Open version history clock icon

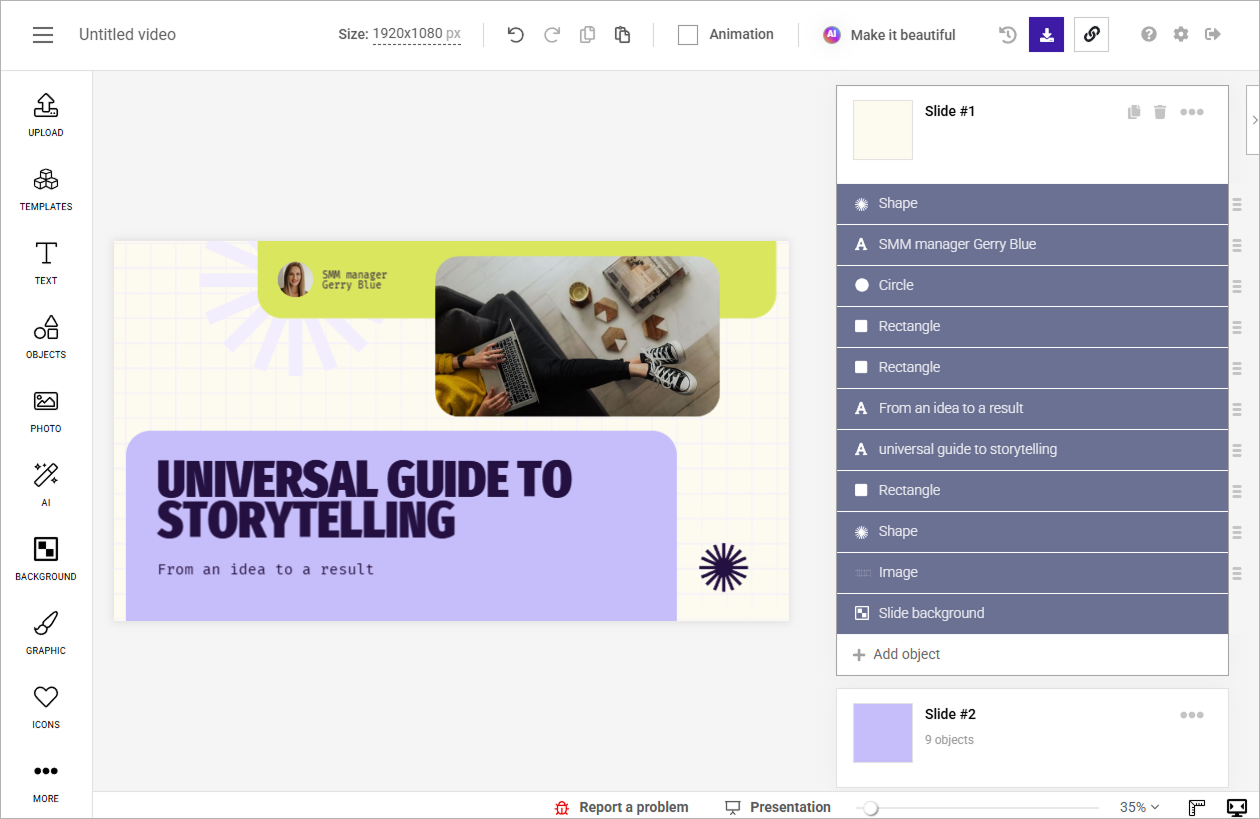coord(1008,35)
